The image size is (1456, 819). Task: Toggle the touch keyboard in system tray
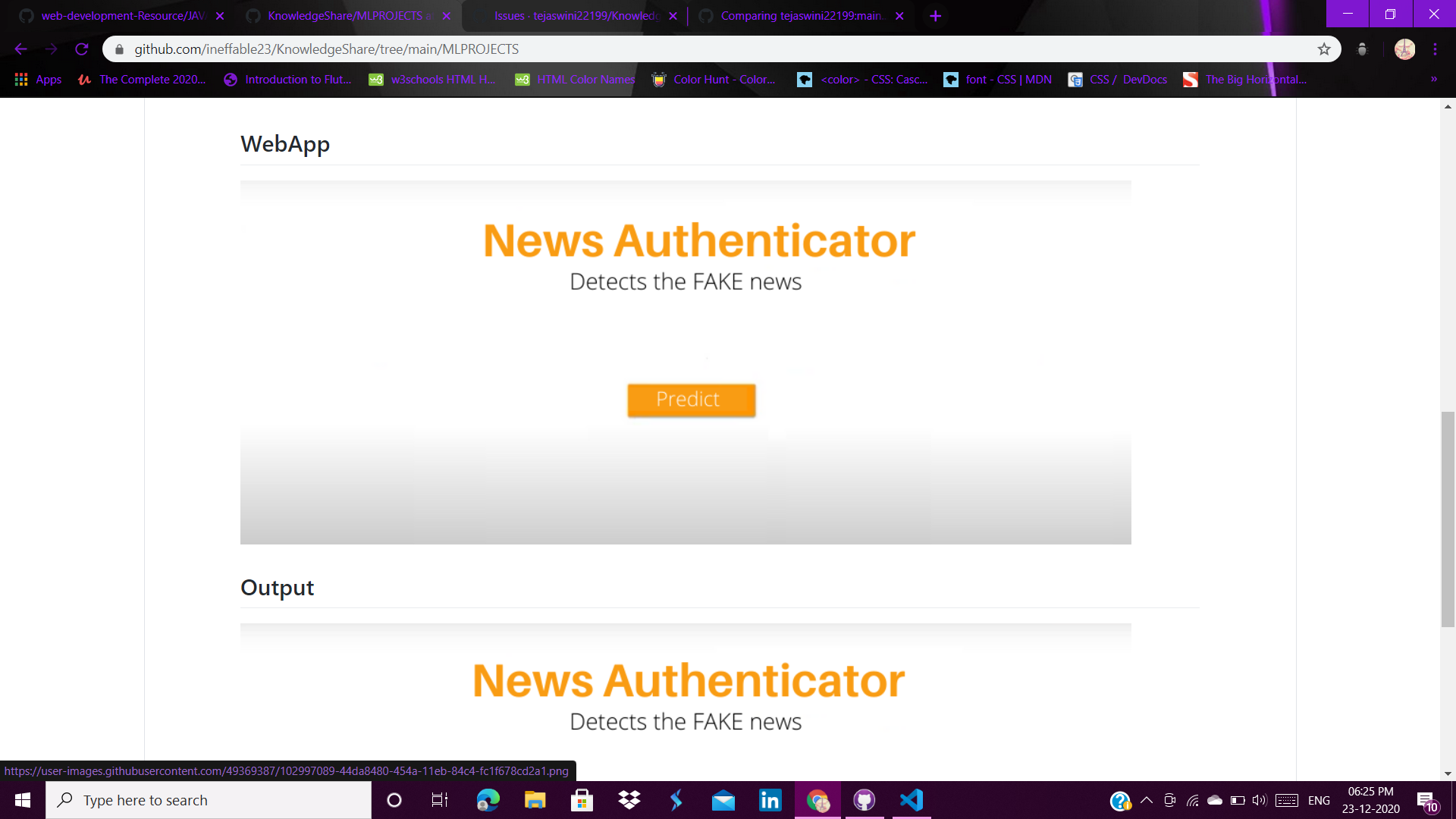tap(1287, 799)
